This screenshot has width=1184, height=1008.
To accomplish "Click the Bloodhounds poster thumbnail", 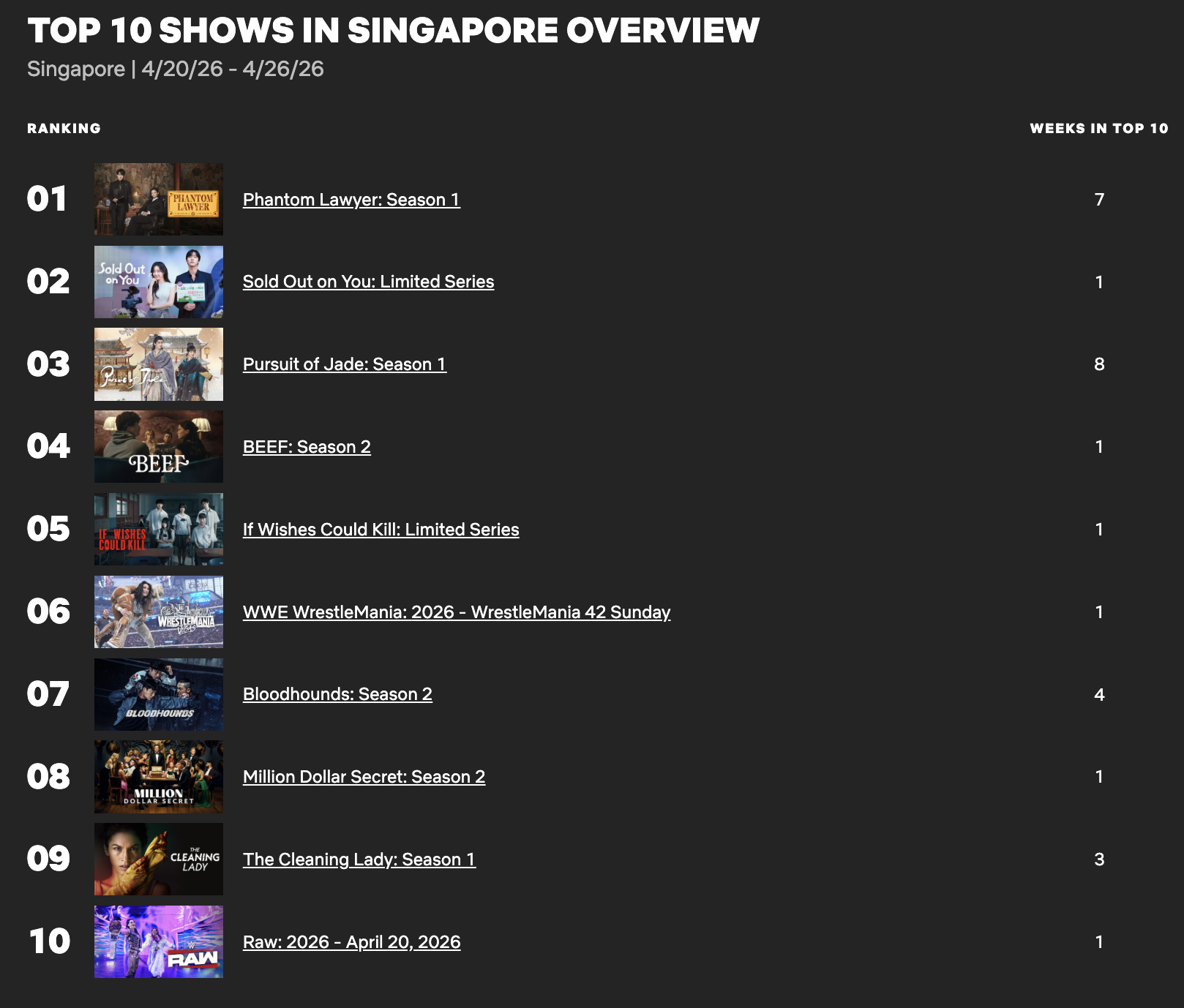I will click(x=159, y=694).
